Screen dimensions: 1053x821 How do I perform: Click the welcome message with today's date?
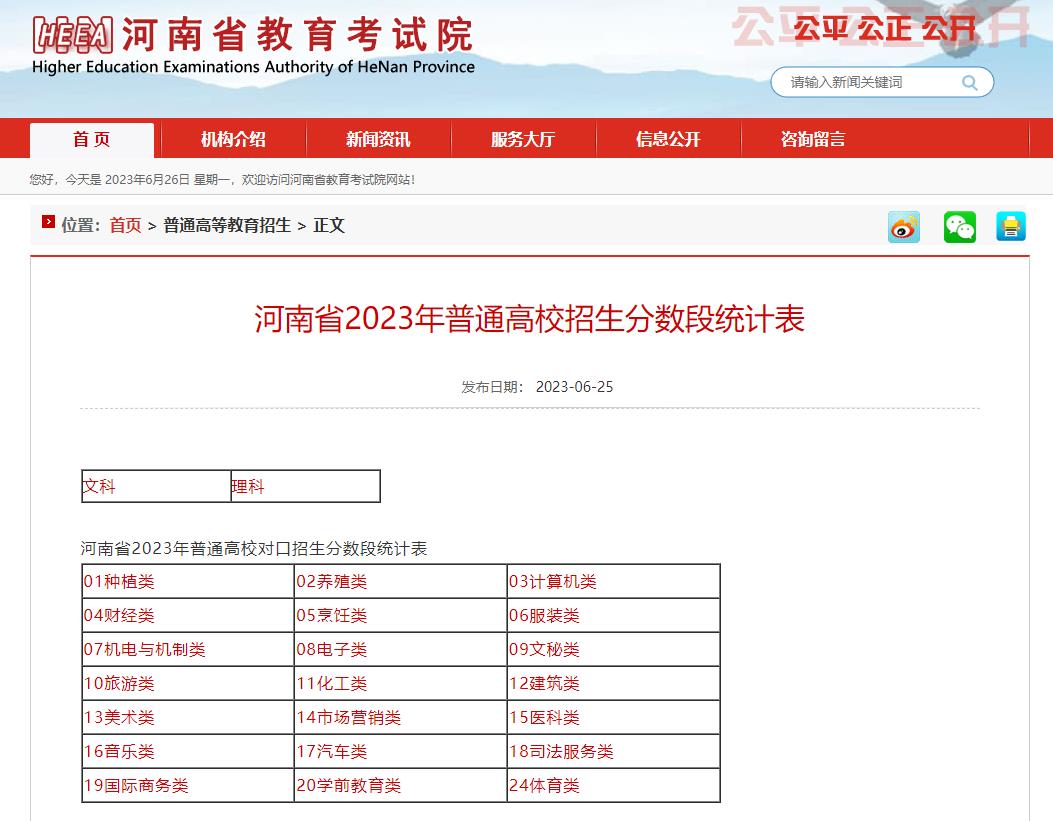222,179
